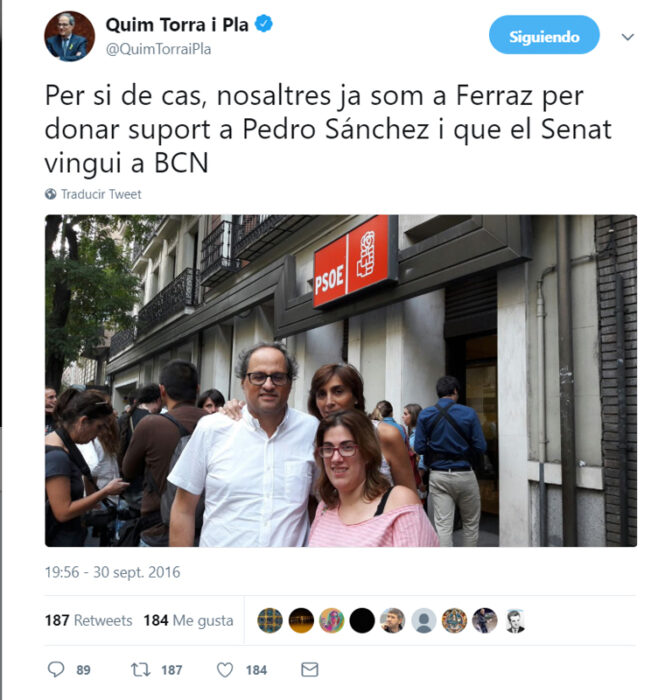
Task: Retweet using the retweet arrows icon
Action: click(140, 669)
